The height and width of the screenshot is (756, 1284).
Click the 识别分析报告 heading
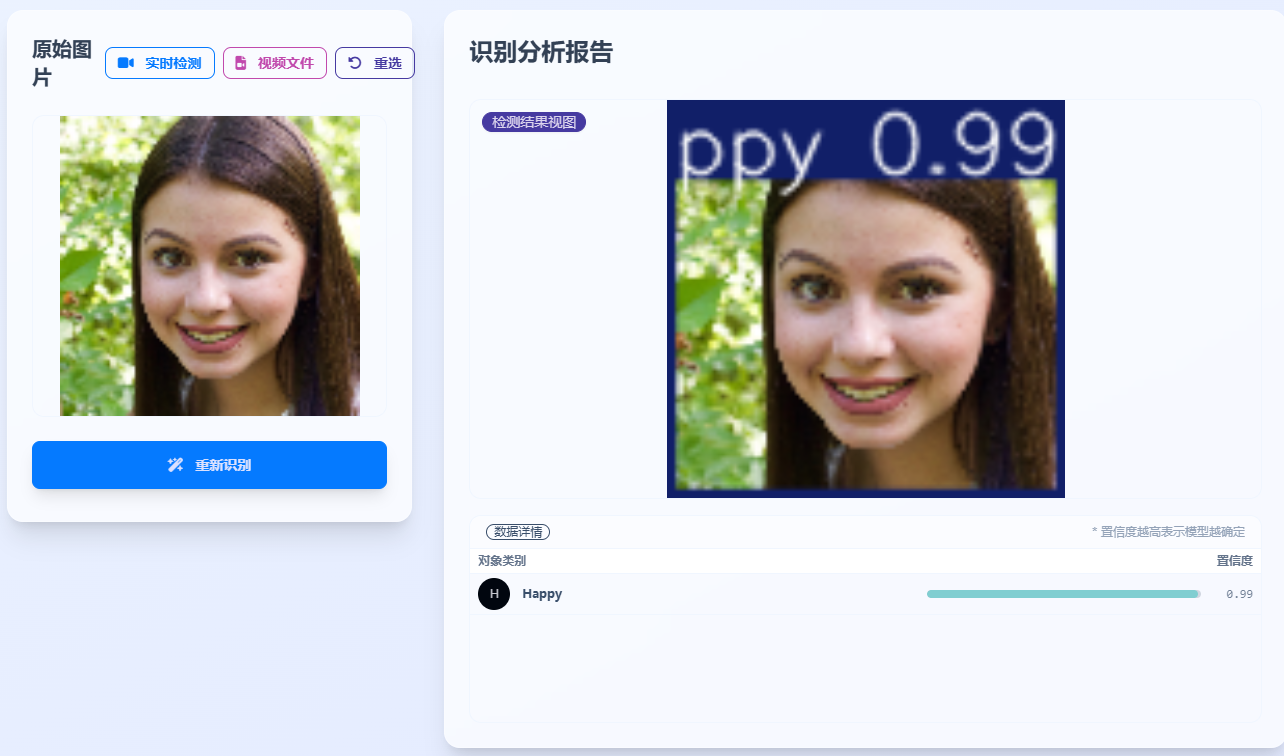point(541,53)
